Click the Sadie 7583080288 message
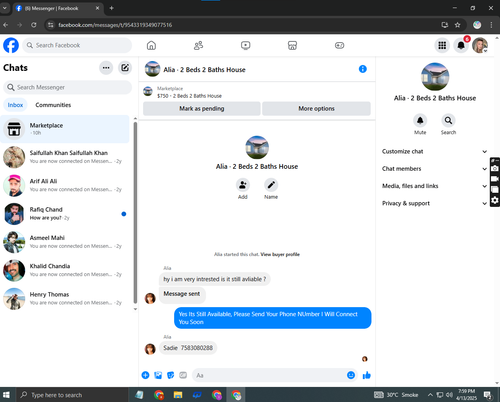The image size is (500, 402). click(x=188, y=348)
